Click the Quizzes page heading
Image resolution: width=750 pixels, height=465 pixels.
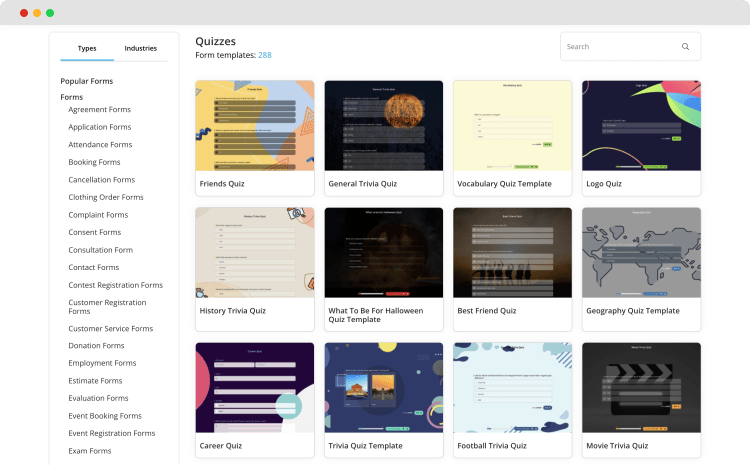pyautogui.click(x=215, y=41)
